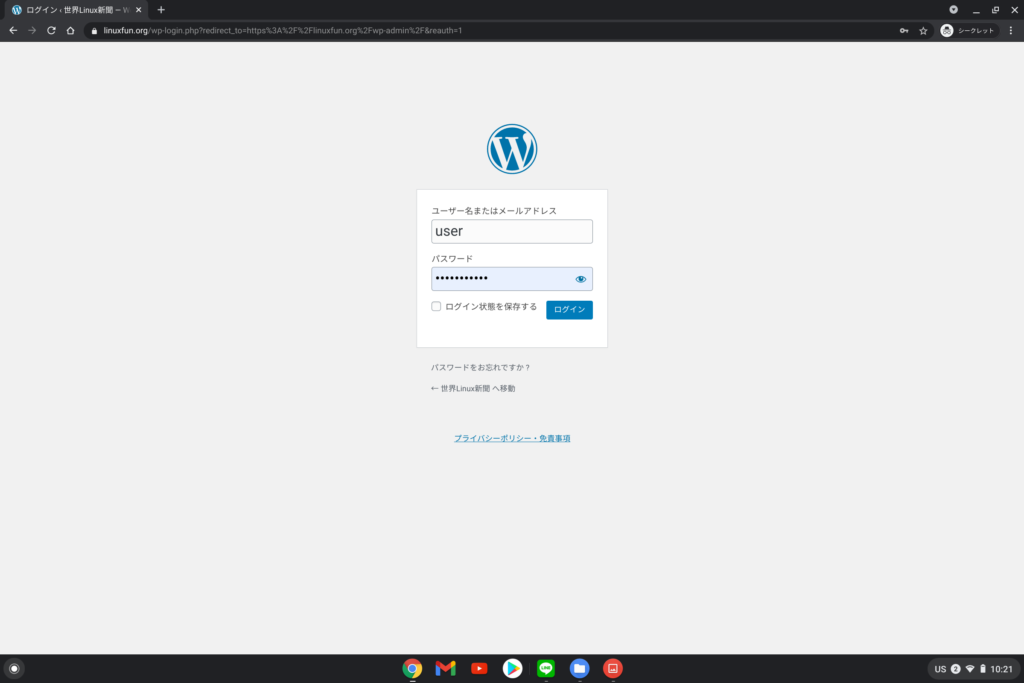Focus the username field containing "user"
The image size is (1024, 683).
[512, 231]
